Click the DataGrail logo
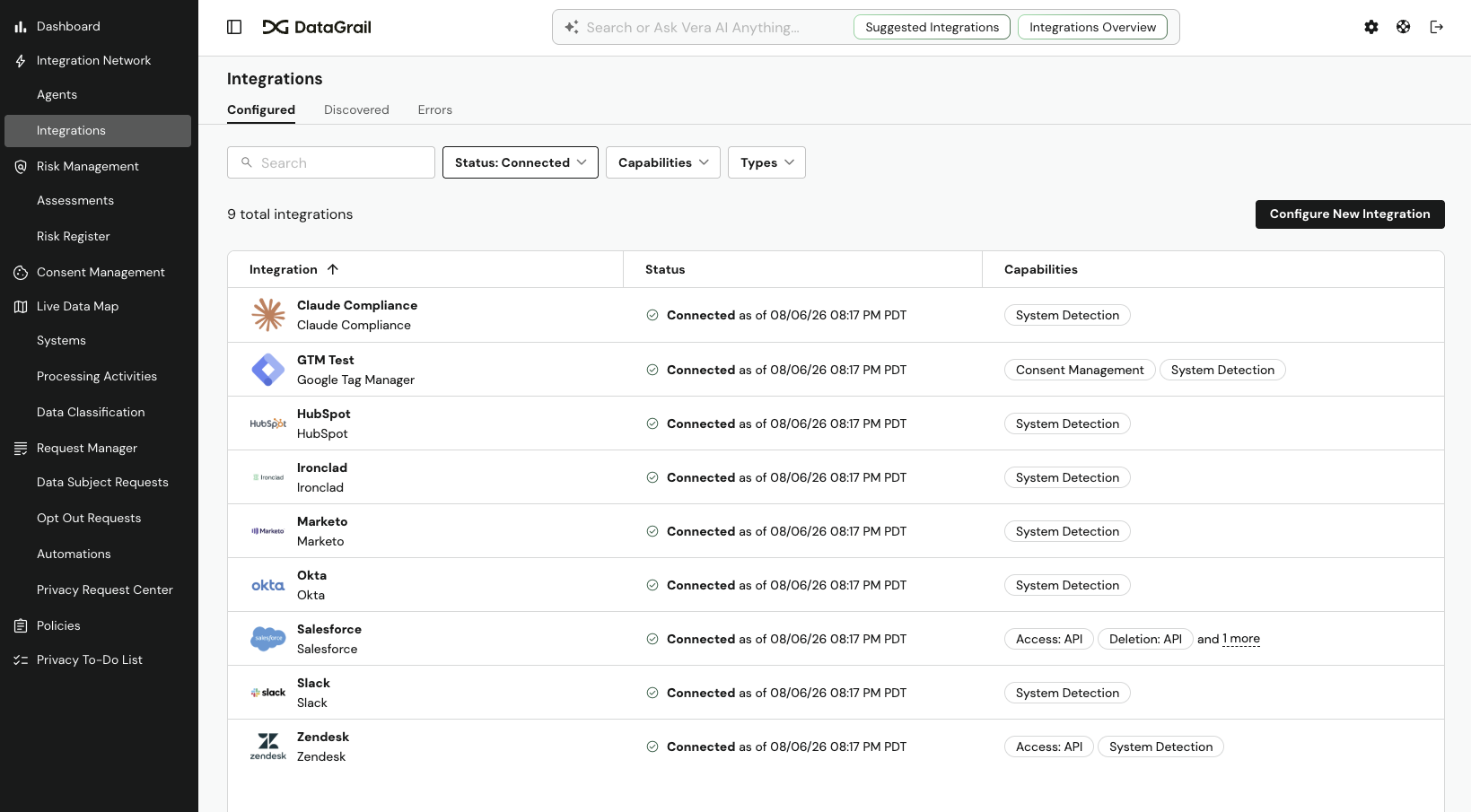The height and width of the screenshot is (812, 1471). (x=317, y=27)
